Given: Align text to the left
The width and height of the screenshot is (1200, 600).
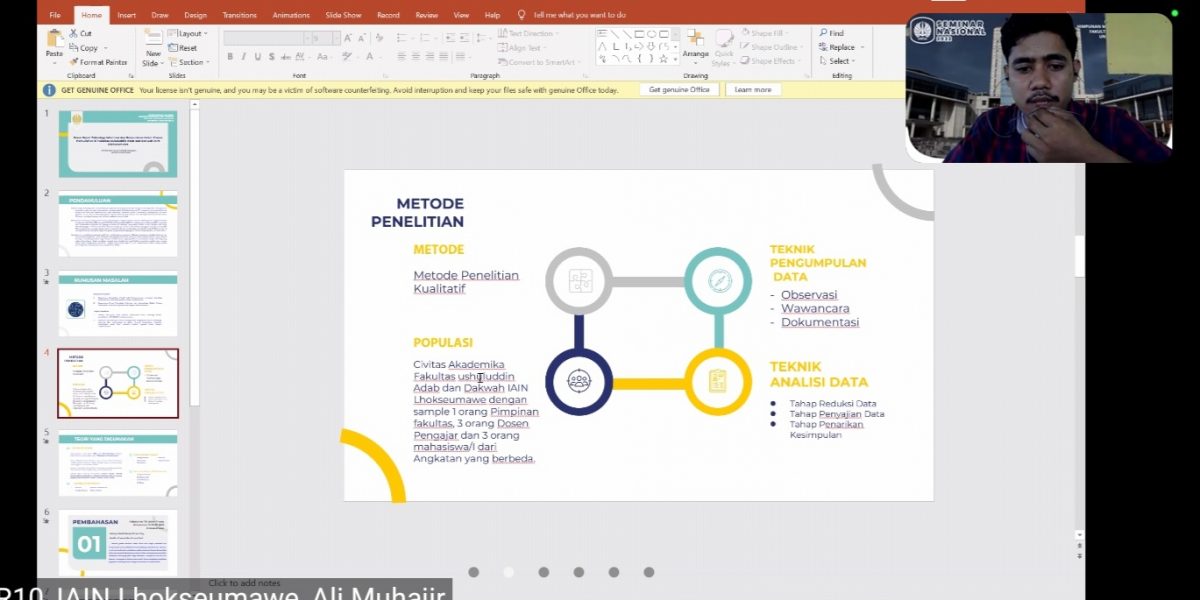Looking at the screenshot, I should [401, 57].
